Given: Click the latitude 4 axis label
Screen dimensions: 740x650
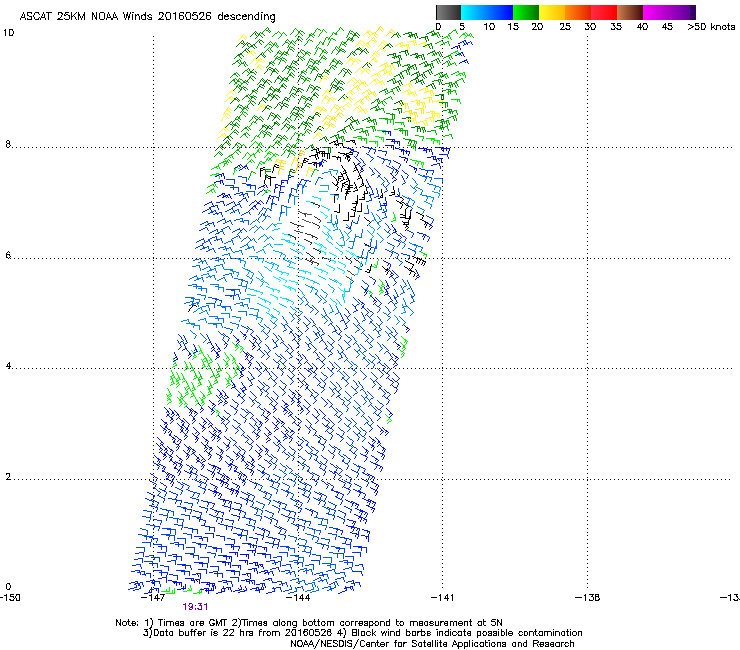Looking at the screenshot, I should point(7,367).
